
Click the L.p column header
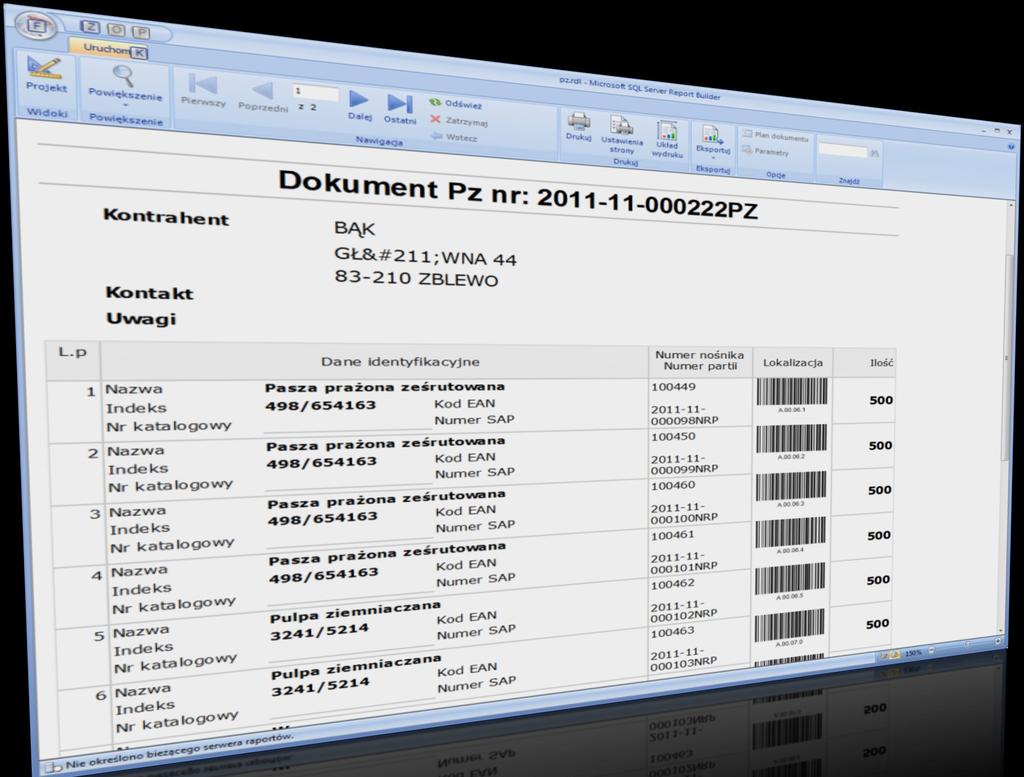[x=72, y=352]
